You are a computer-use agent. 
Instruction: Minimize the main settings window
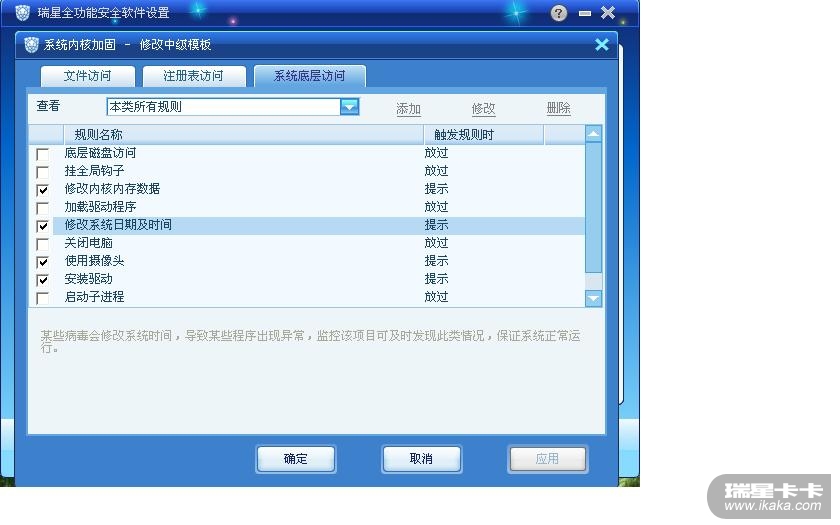click(x=585, y=13)
